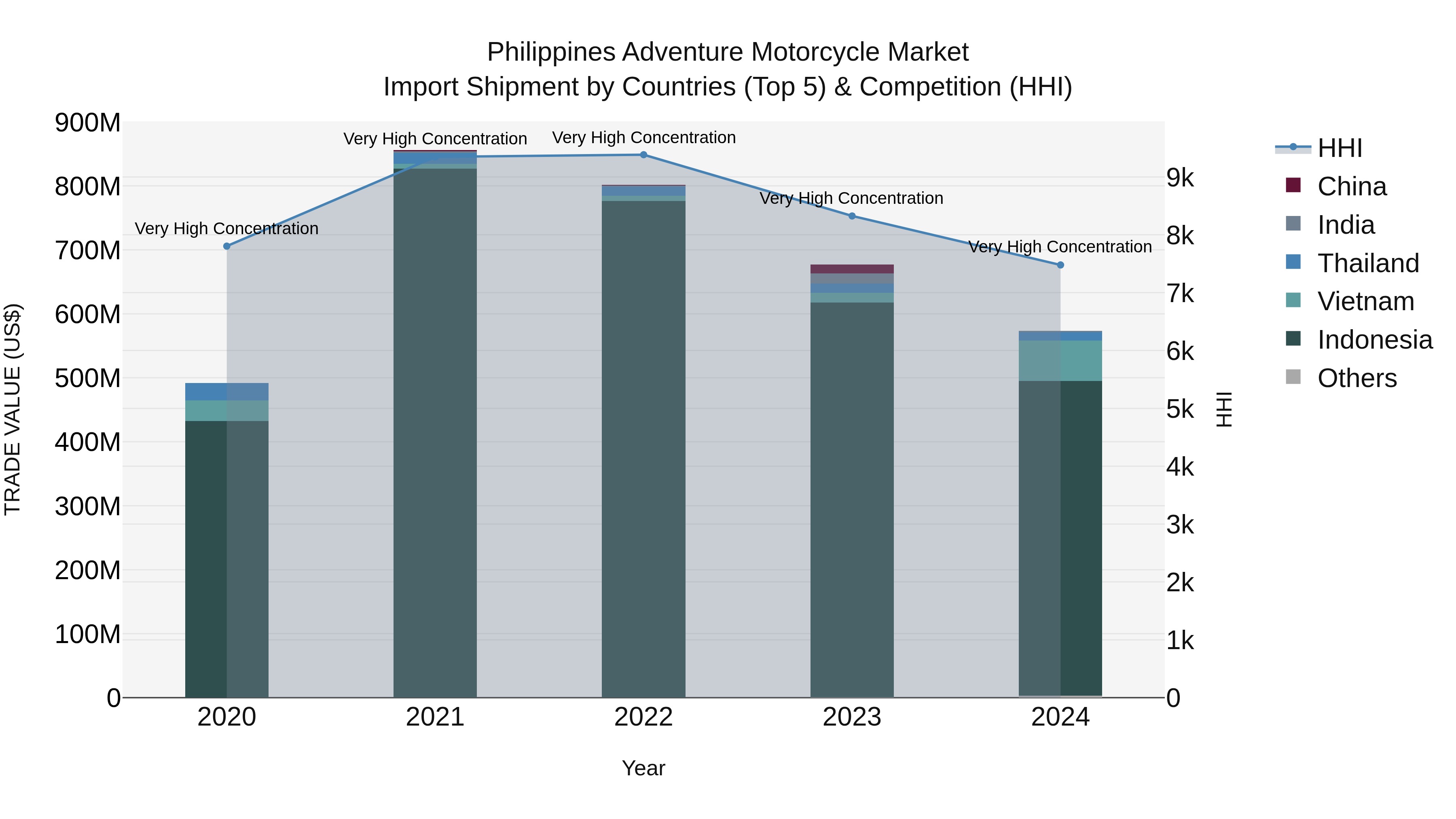Screen dimensions: 1456x819
Task: Click the 2022 x-axis label
Action: (x=643, y=717)
